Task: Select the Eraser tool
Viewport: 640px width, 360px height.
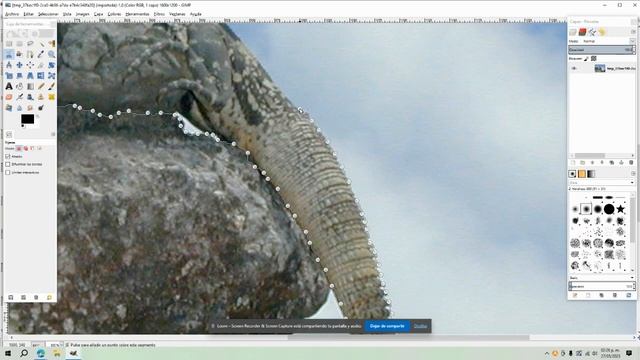Action: point(9,97)
